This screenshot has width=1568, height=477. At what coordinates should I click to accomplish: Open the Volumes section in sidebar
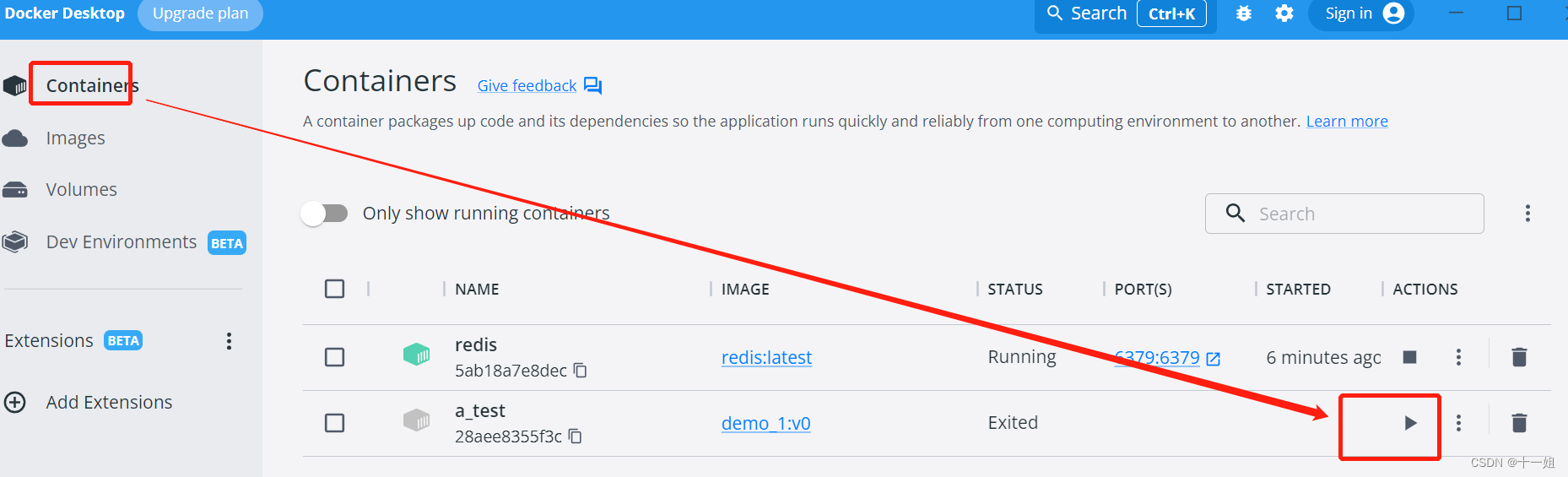[81, 189]
